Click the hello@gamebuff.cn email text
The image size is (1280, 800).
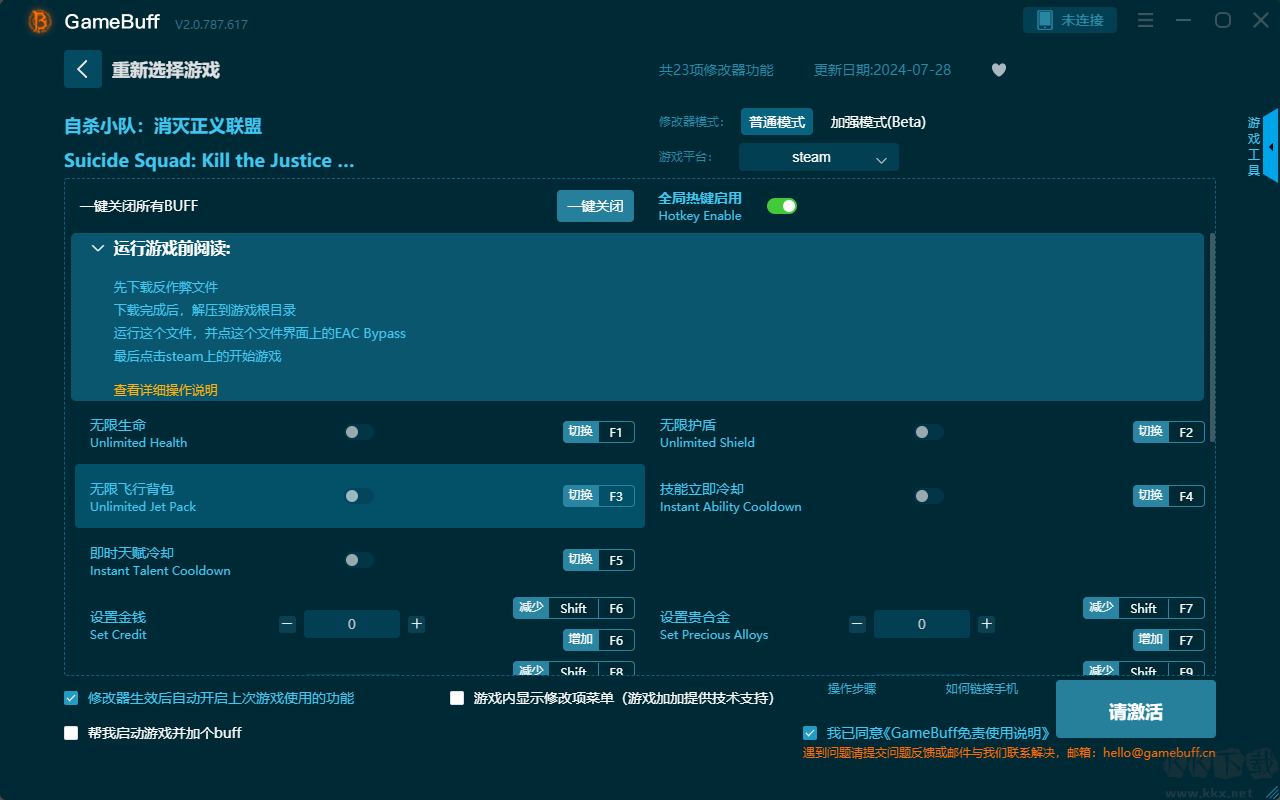click(x=1159, y=753)
